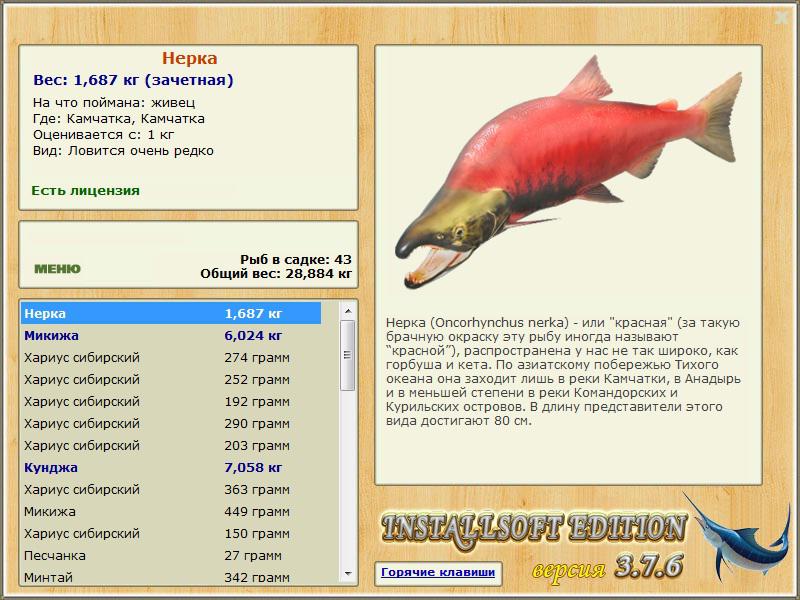Image resolution: width=800 pixels, height=600 pixels.
Task: Select the Кунджа 7,058 кг row
Action: [x=171, y=467]
